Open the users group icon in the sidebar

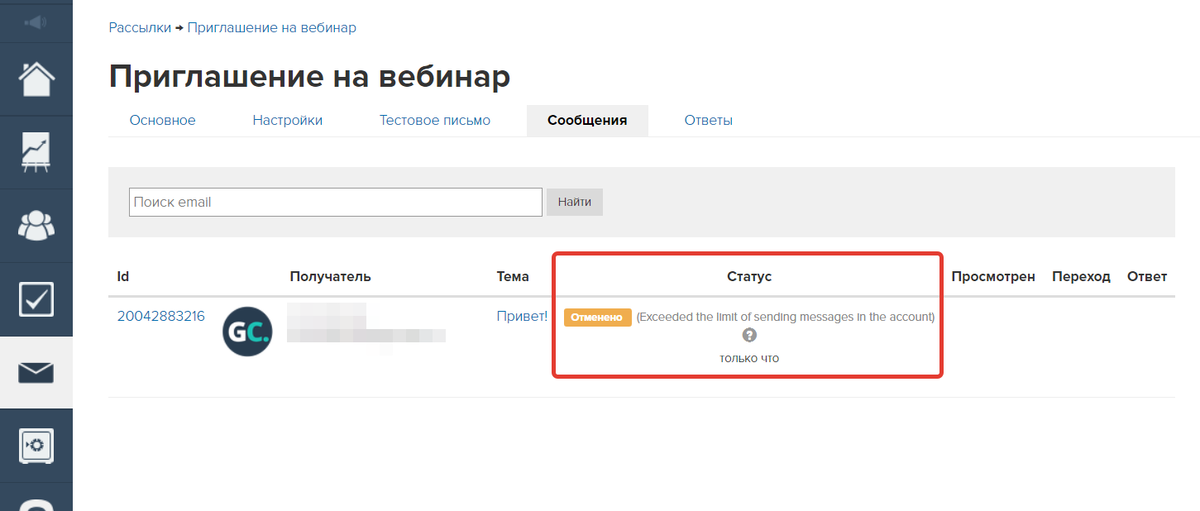36,226
